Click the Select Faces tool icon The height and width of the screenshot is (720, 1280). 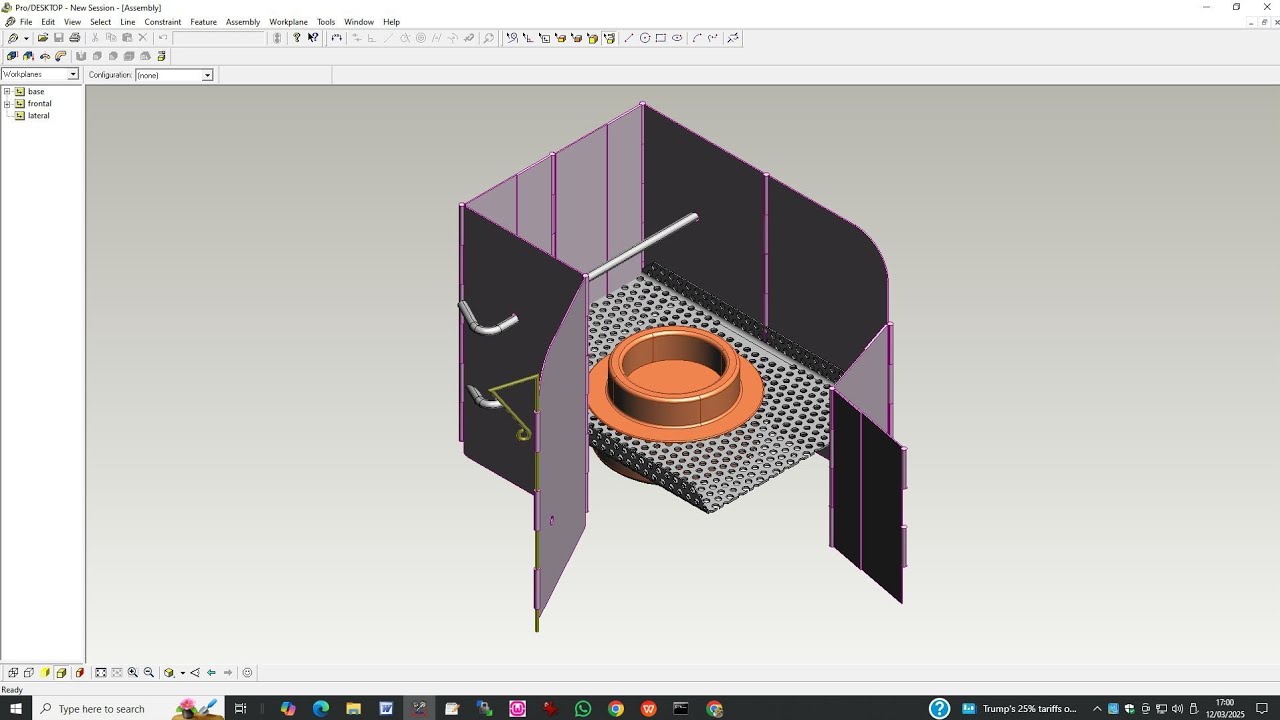click(576, 38)
